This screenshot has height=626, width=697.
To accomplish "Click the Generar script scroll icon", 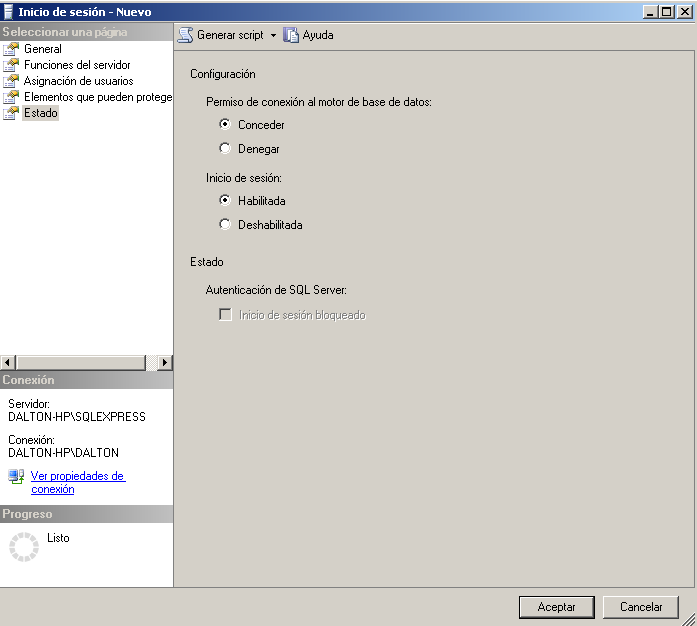I will coord(185,35).
